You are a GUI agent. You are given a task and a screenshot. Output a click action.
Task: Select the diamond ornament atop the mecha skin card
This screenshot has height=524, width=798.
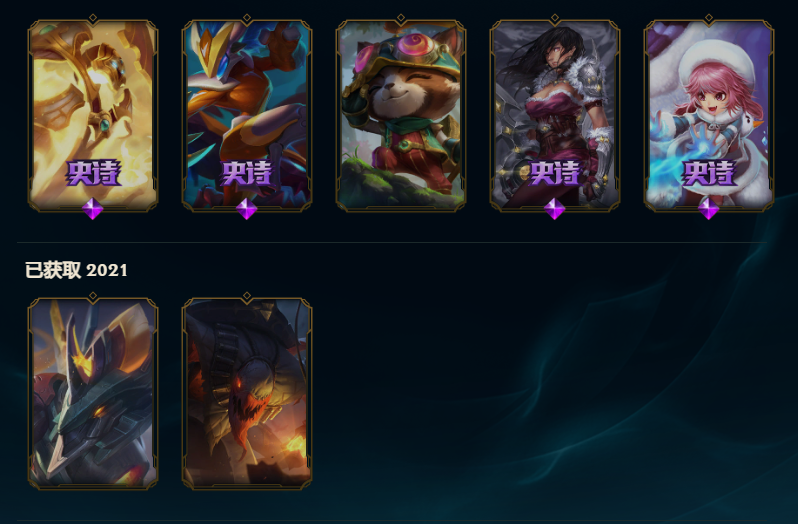coord(93,296)
